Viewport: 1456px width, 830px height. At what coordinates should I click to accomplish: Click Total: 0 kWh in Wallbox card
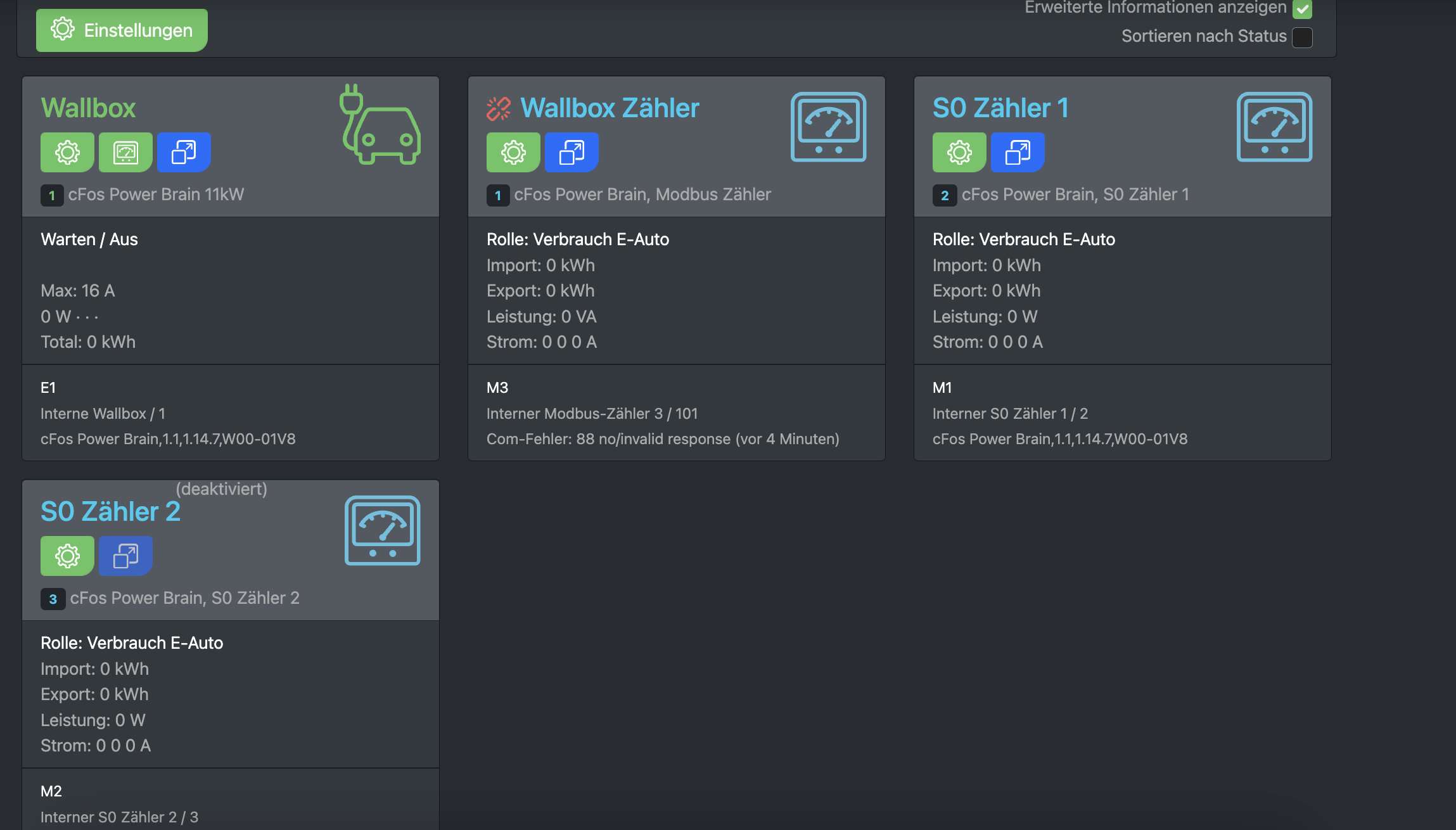88,342
